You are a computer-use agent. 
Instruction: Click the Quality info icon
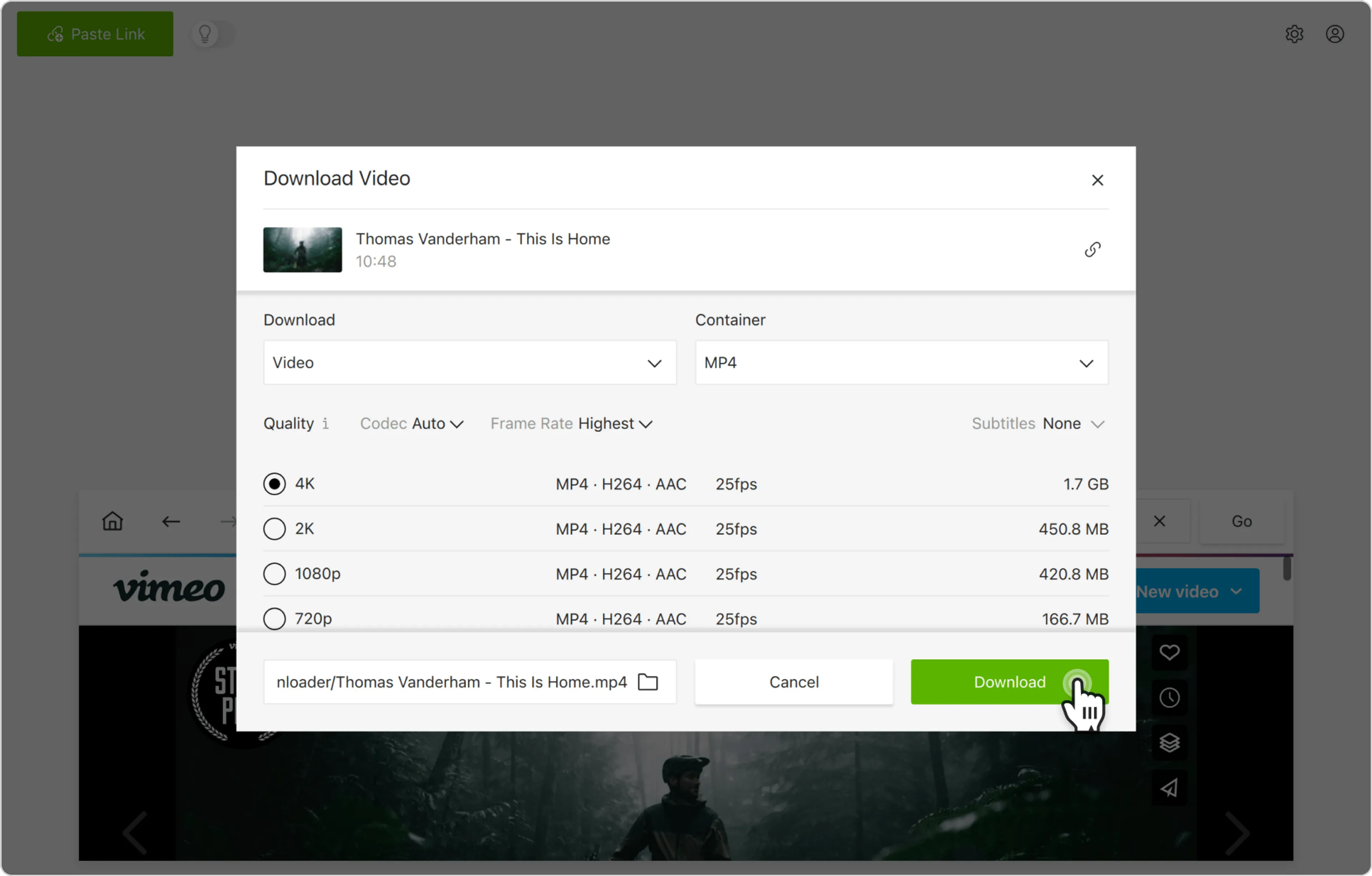(x=325, y=424)
